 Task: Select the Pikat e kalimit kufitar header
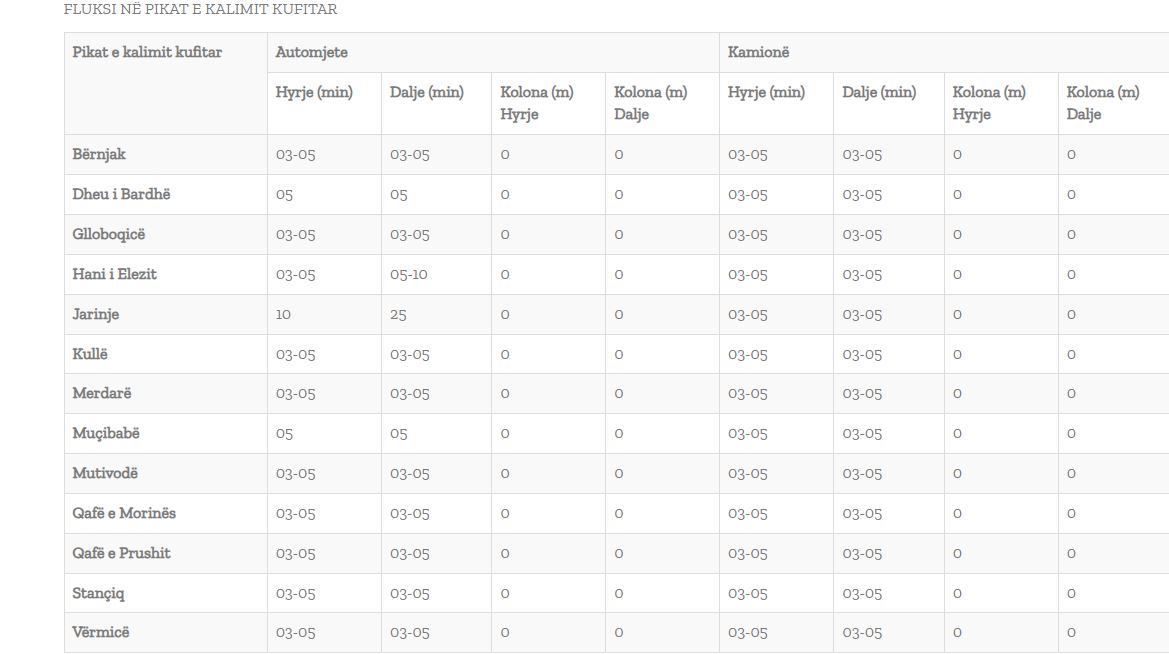[147, 52]
